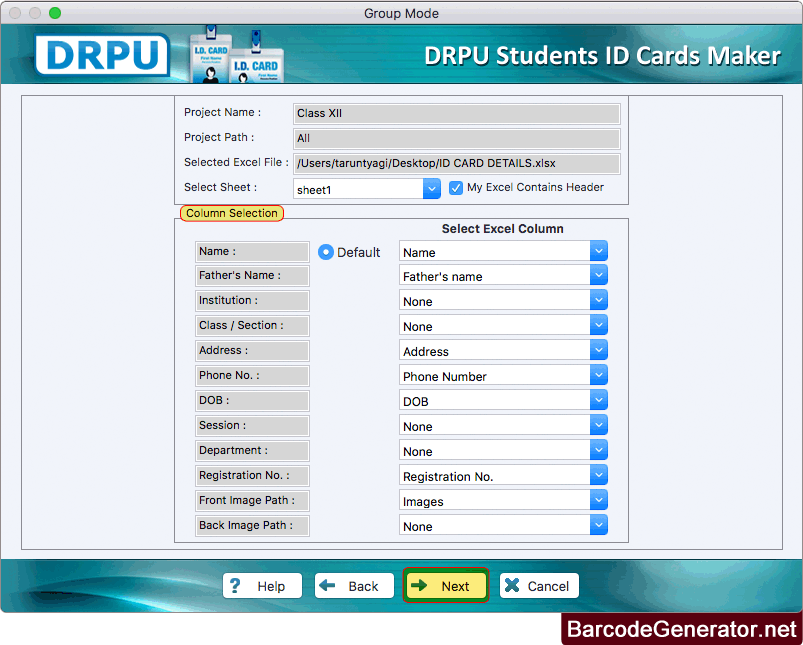Screen dimensions: 803x645
Task: Toggle My Excel Contains Header checkbox
Action: pyautogui.click(x=455, y=188)
